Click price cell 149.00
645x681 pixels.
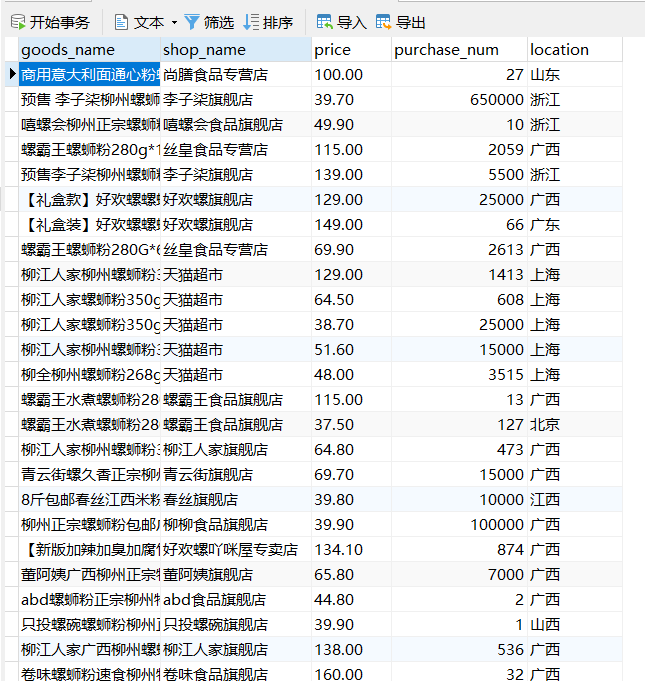click(351, 225)
